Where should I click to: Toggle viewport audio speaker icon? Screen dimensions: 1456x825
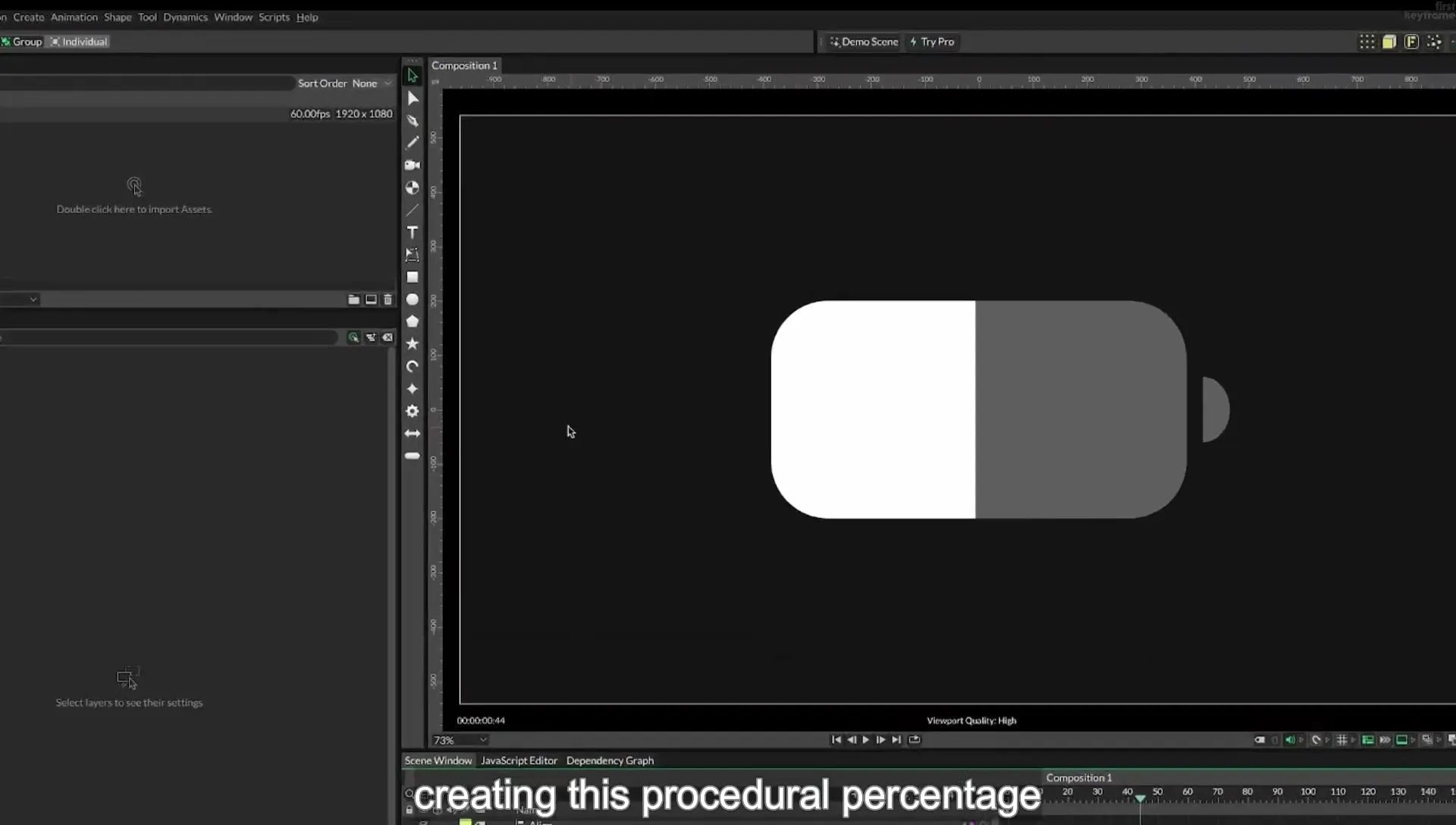coord(1290,740)
